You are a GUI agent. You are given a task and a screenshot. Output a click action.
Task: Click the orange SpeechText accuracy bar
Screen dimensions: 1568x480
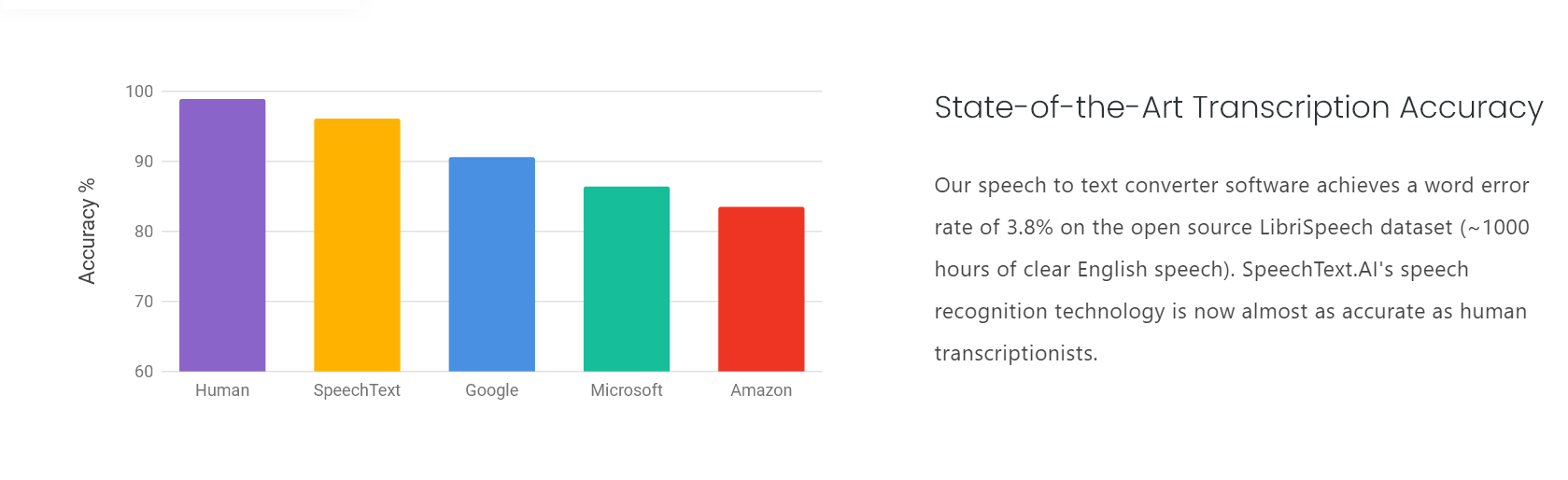[357, 245]
